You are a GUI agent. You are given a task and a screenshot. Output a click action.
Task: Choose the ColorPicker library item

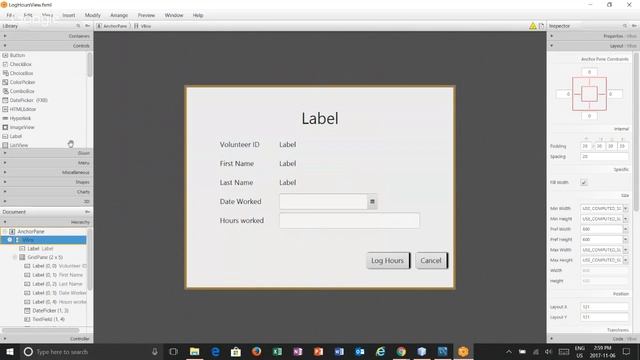[22, 82]
